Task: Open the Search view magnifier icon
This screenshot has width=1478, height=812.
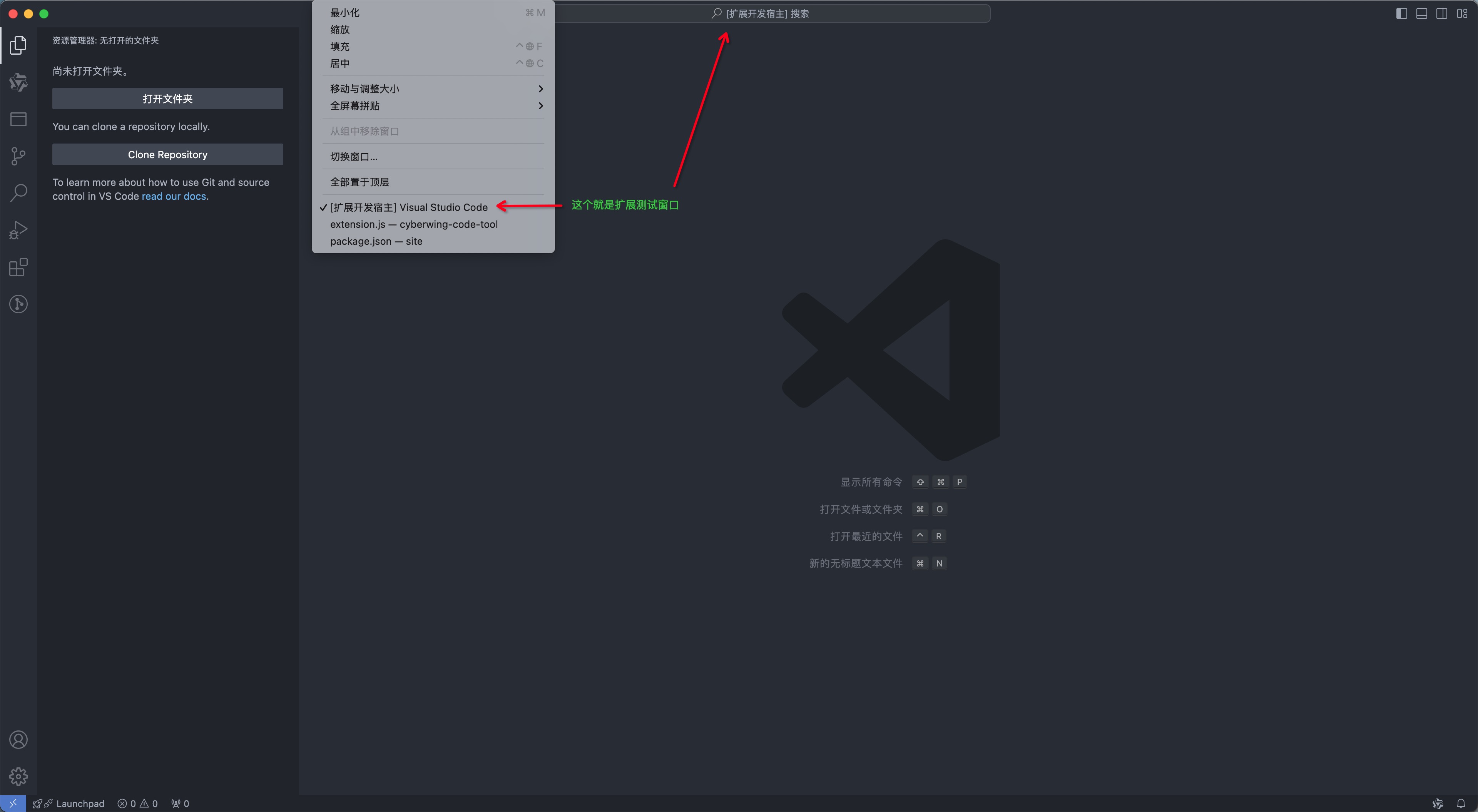Action: [x=18, y=193]
